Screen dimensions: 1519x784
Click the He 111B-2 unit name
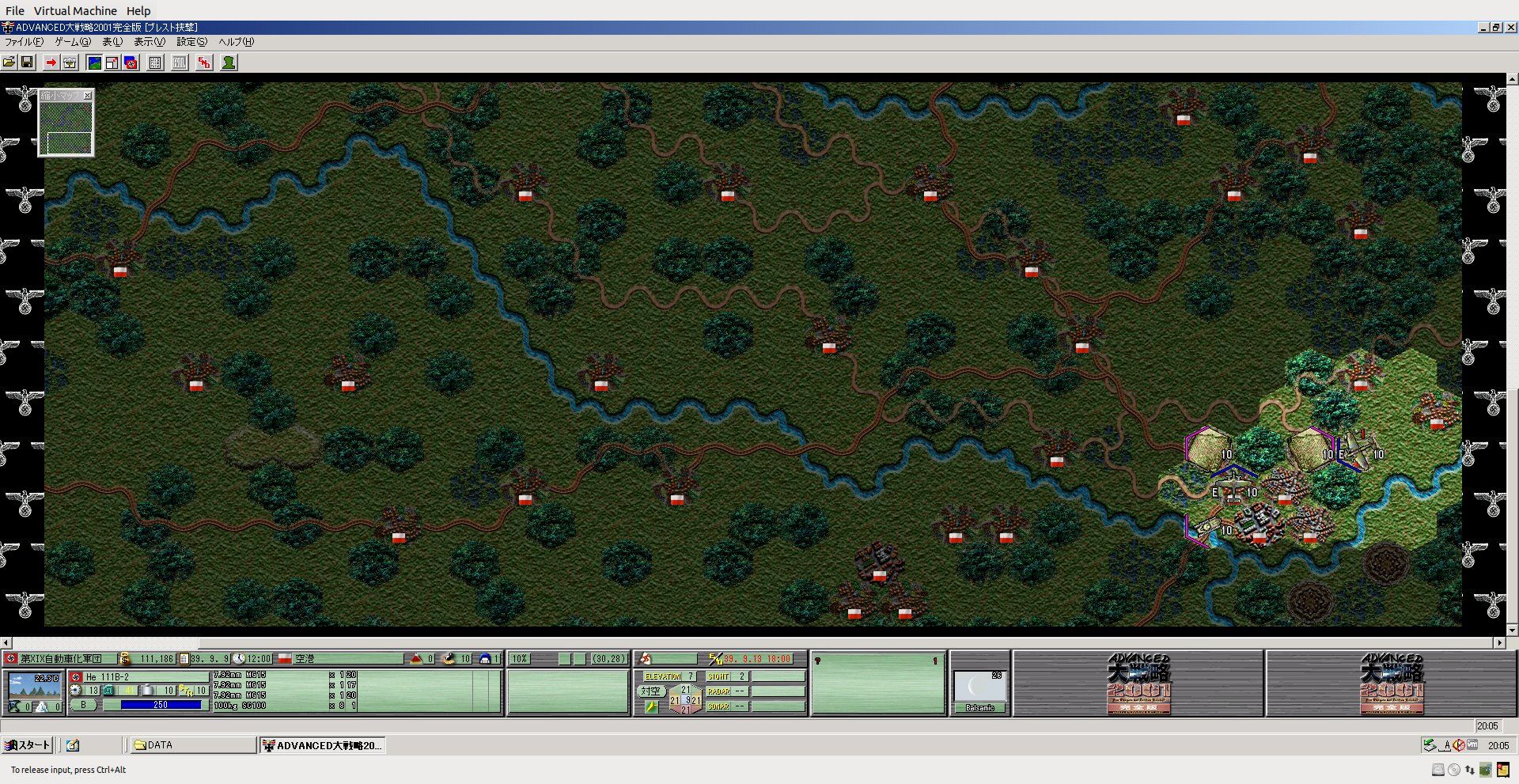click(x=107, y=677)
